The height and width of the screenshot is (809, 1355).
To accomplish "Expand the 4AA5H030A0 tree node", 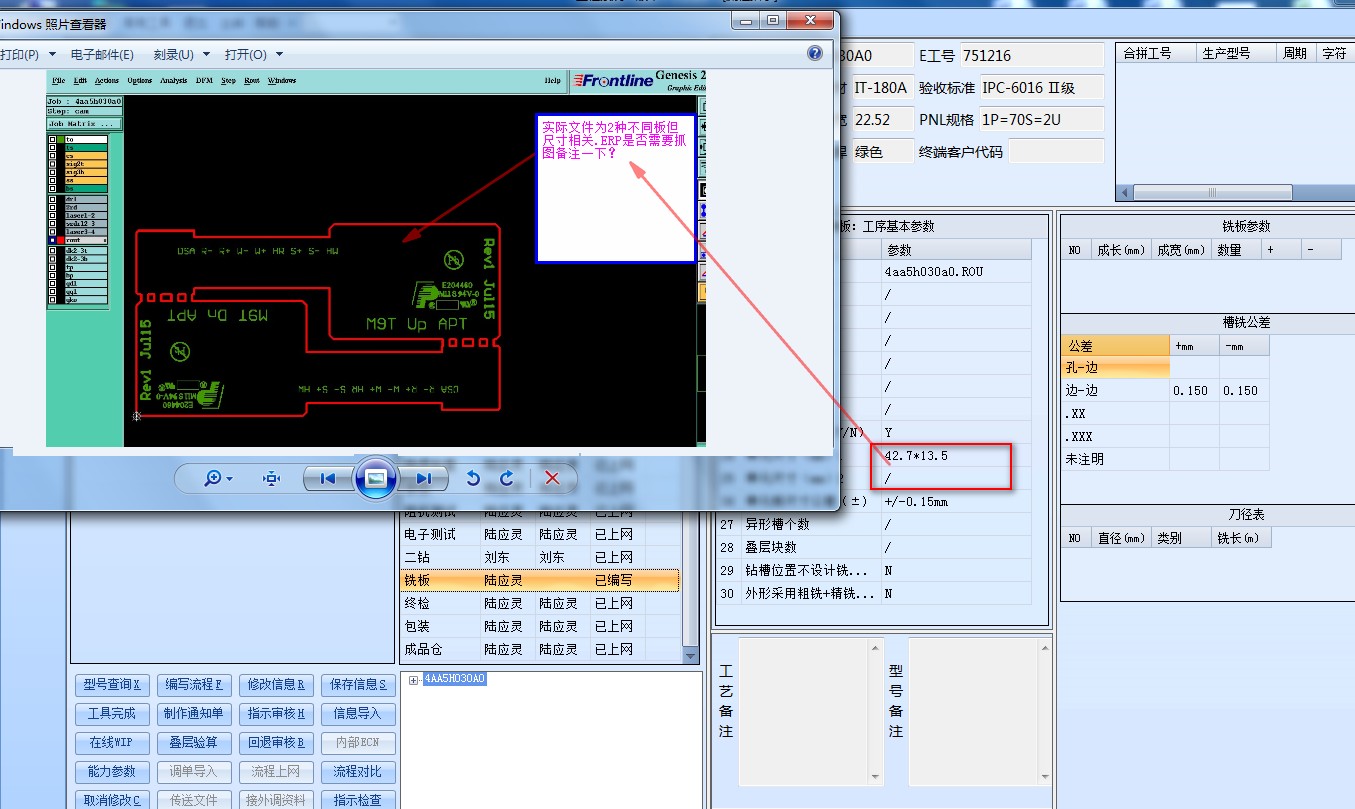I will (414, 679).
